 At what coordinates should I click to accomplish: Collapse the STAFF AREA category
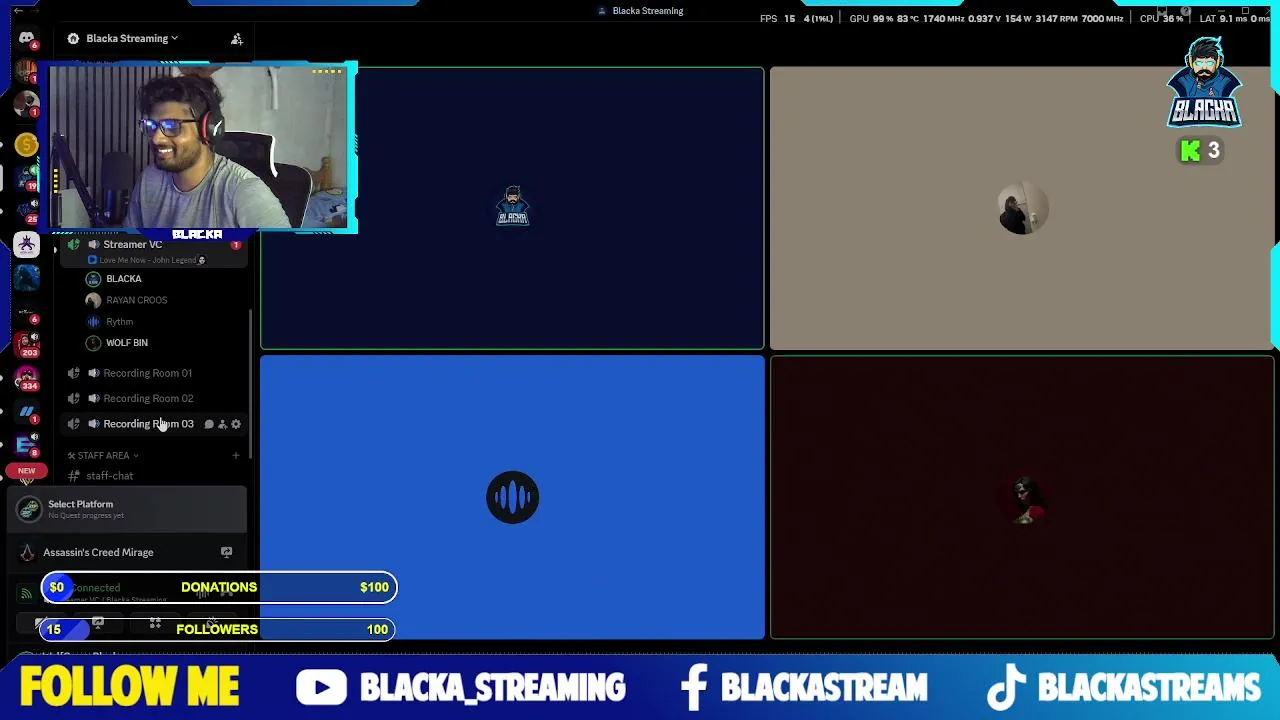(x=103, y=455)
